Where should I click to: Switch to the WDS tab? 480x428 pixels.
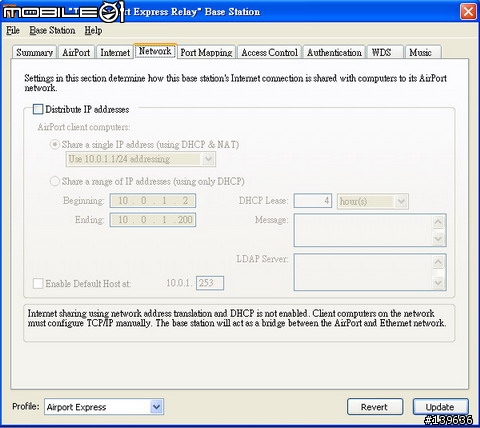click(x=385, y=52)
